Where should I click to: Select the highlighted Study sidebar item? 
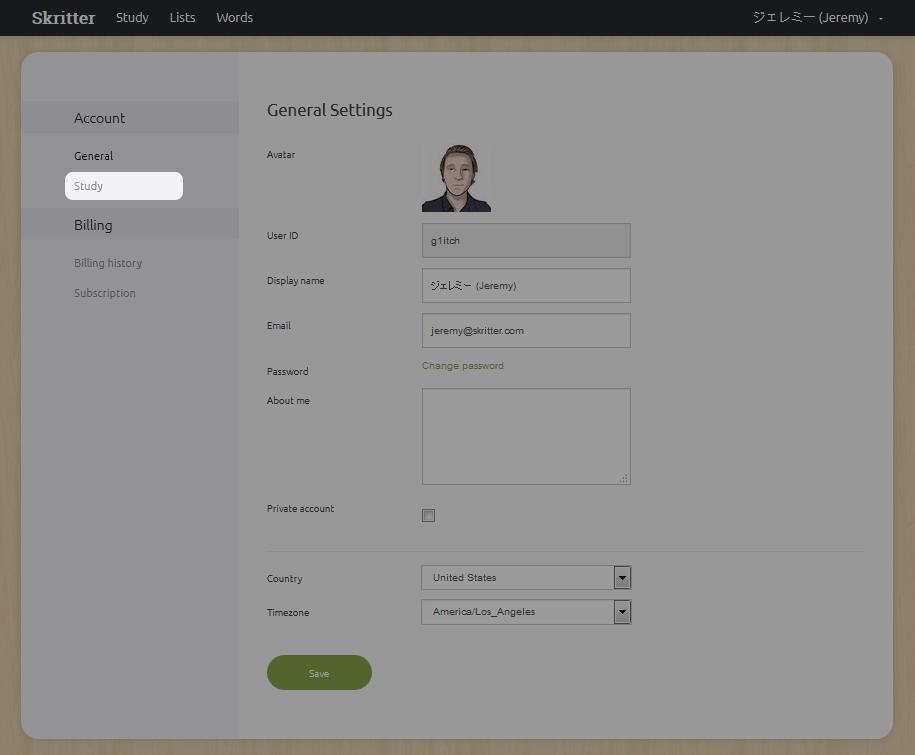[124, 186]
